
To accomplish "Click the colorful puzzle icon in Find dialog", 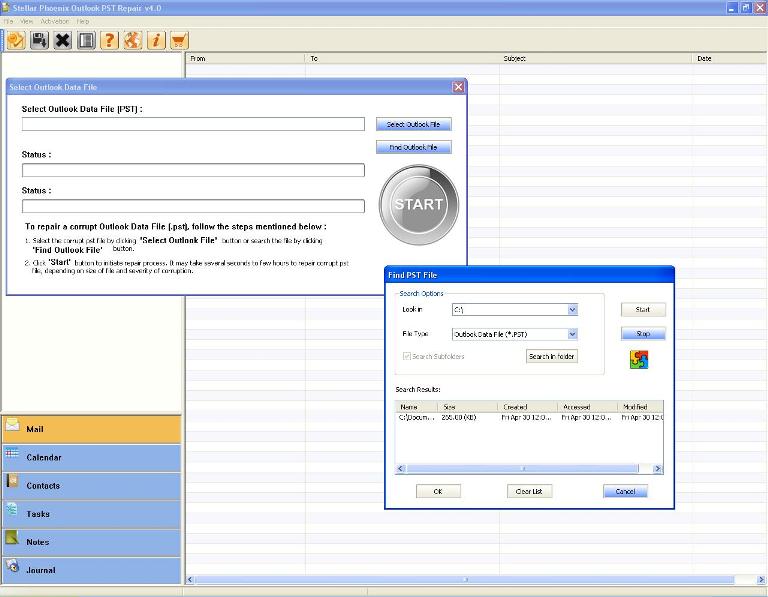I will point(639,359).
